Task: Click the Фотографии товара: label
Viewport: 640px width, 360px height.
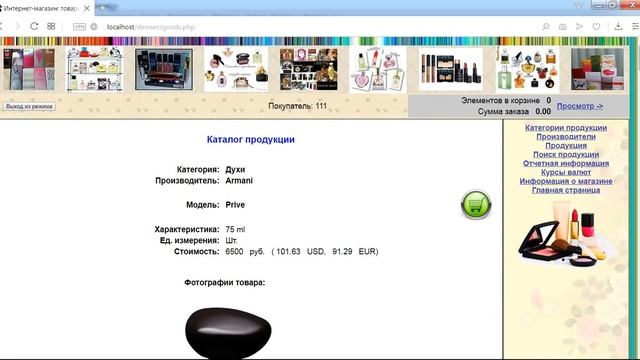Action: click(224, 282)
